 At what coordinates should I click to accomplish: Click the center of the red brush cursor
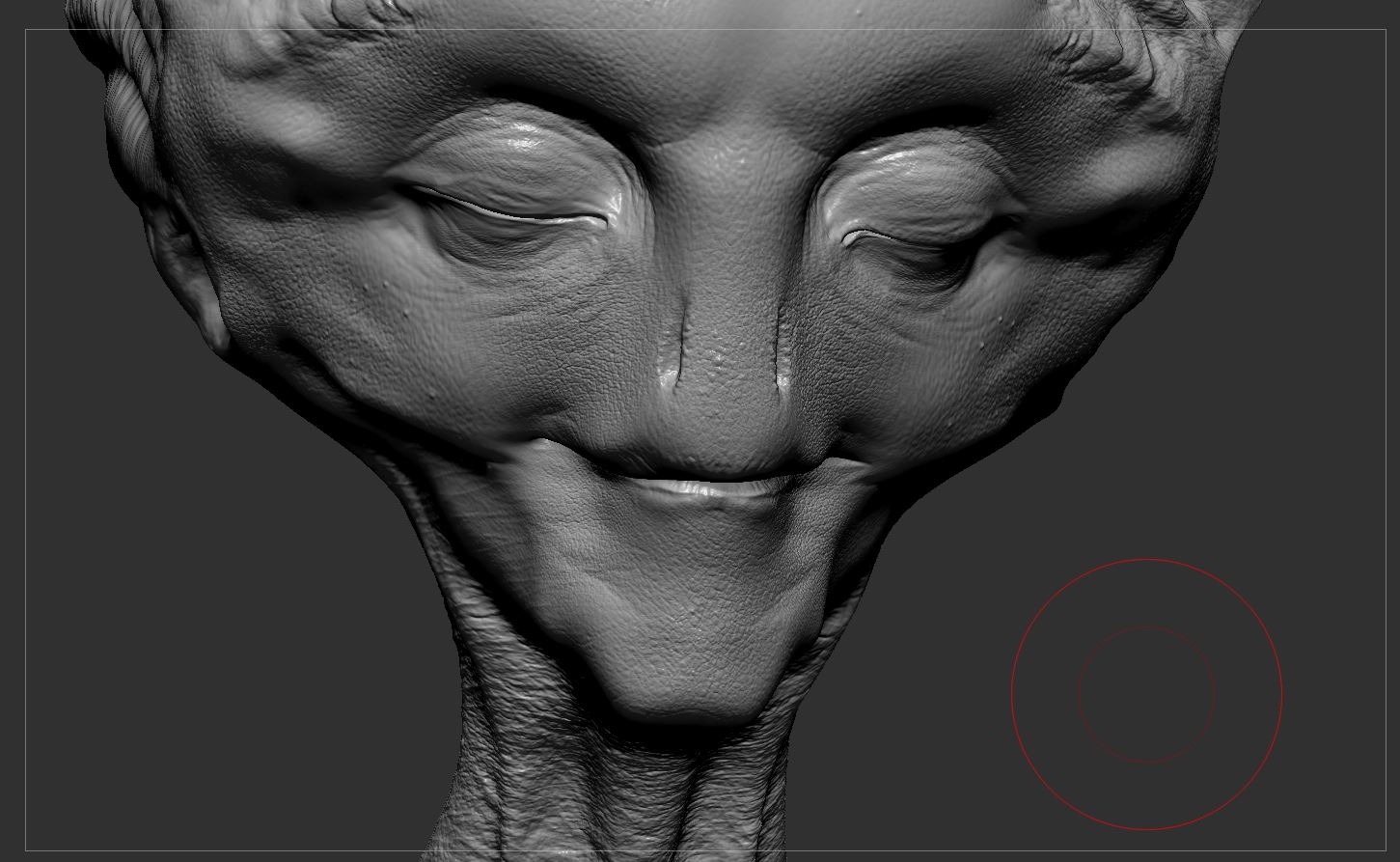click(1146, 694)
